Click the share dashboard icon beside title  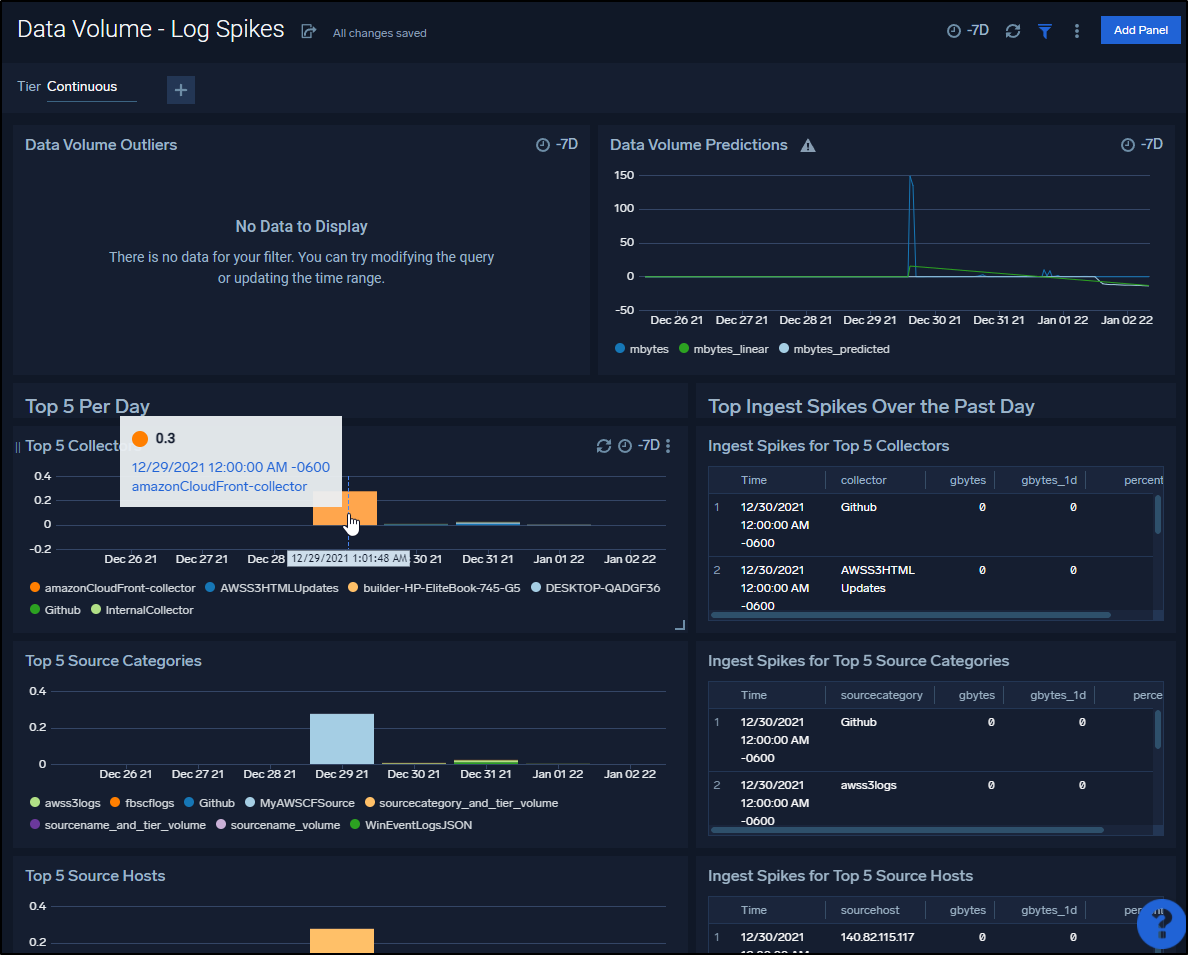coord(308,31)
